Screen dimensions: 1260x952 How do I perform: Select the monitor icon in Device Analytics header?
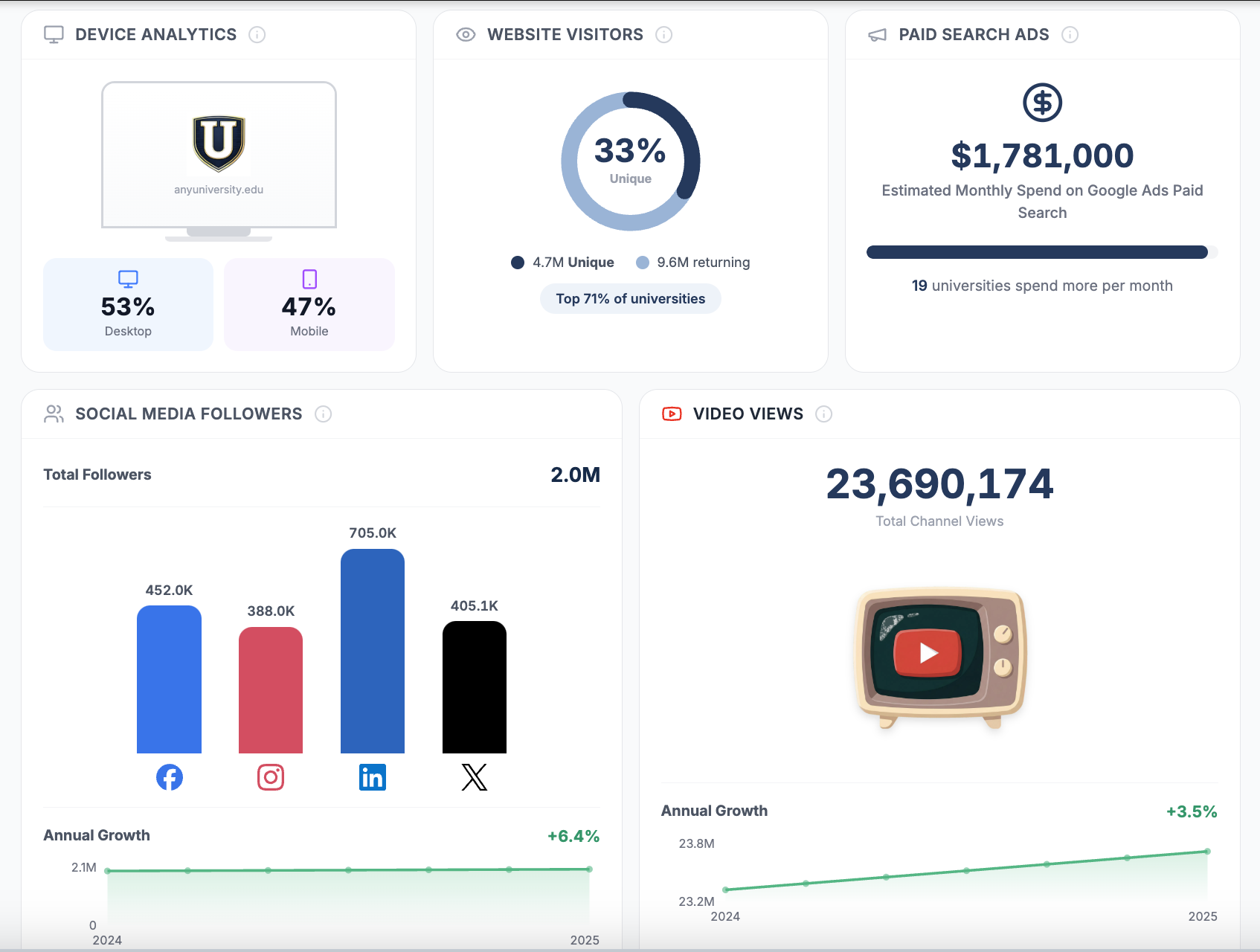[53, 33]
